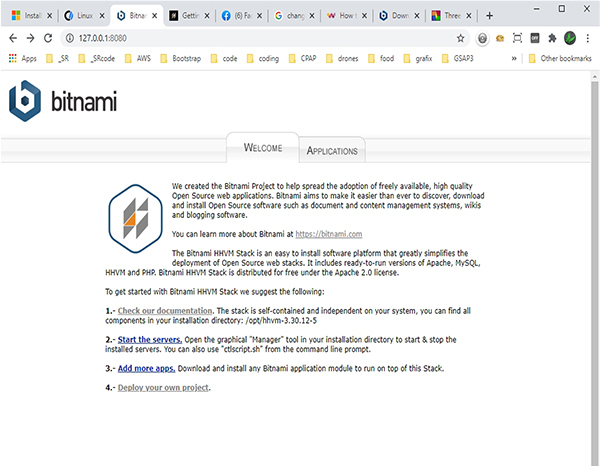
Task: Open the coding bookmarks folder
Action: coord(263,59)
